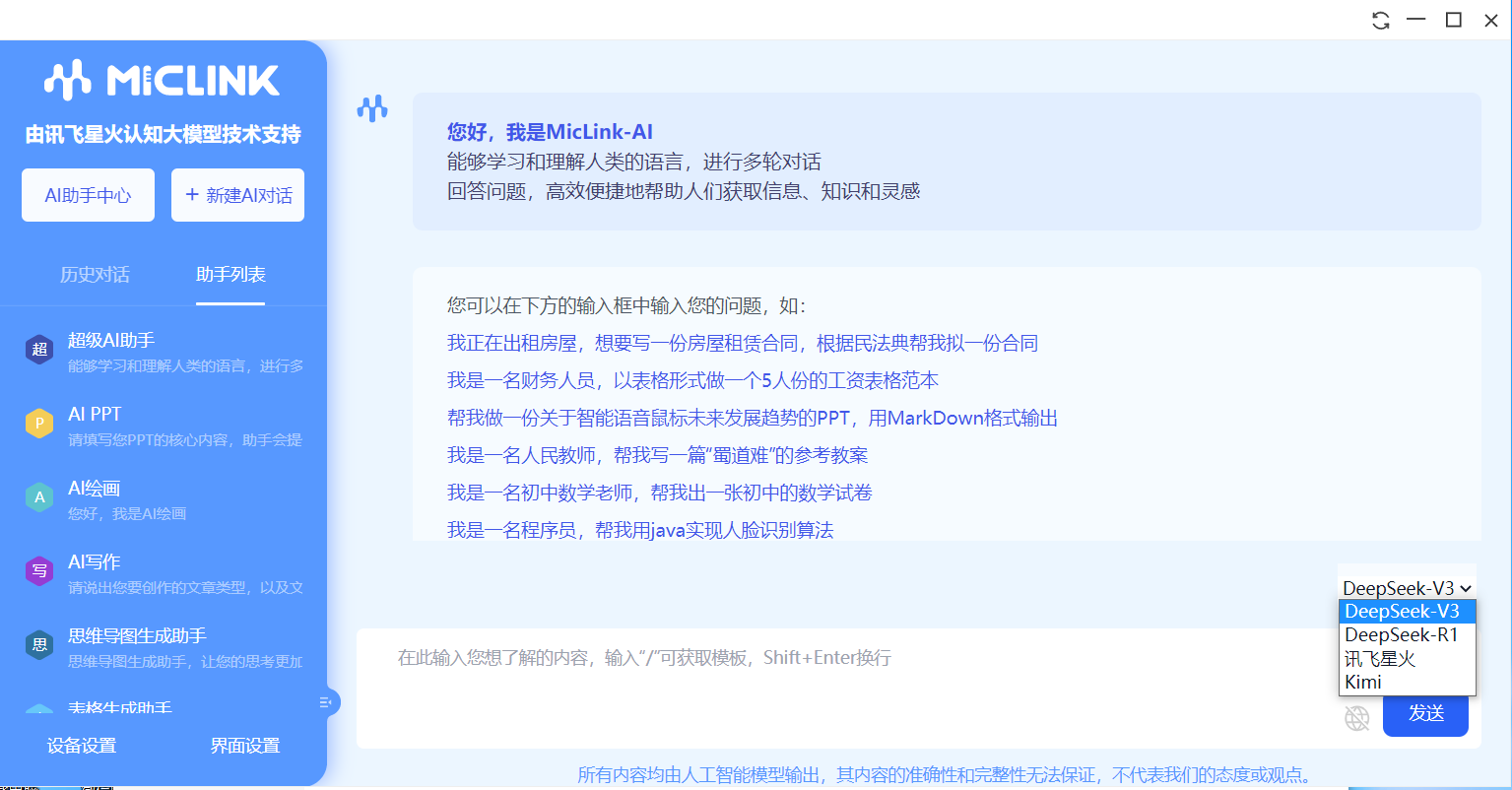Open the DeepSeek-V3 model dropdown

[x=1407, y=588]
